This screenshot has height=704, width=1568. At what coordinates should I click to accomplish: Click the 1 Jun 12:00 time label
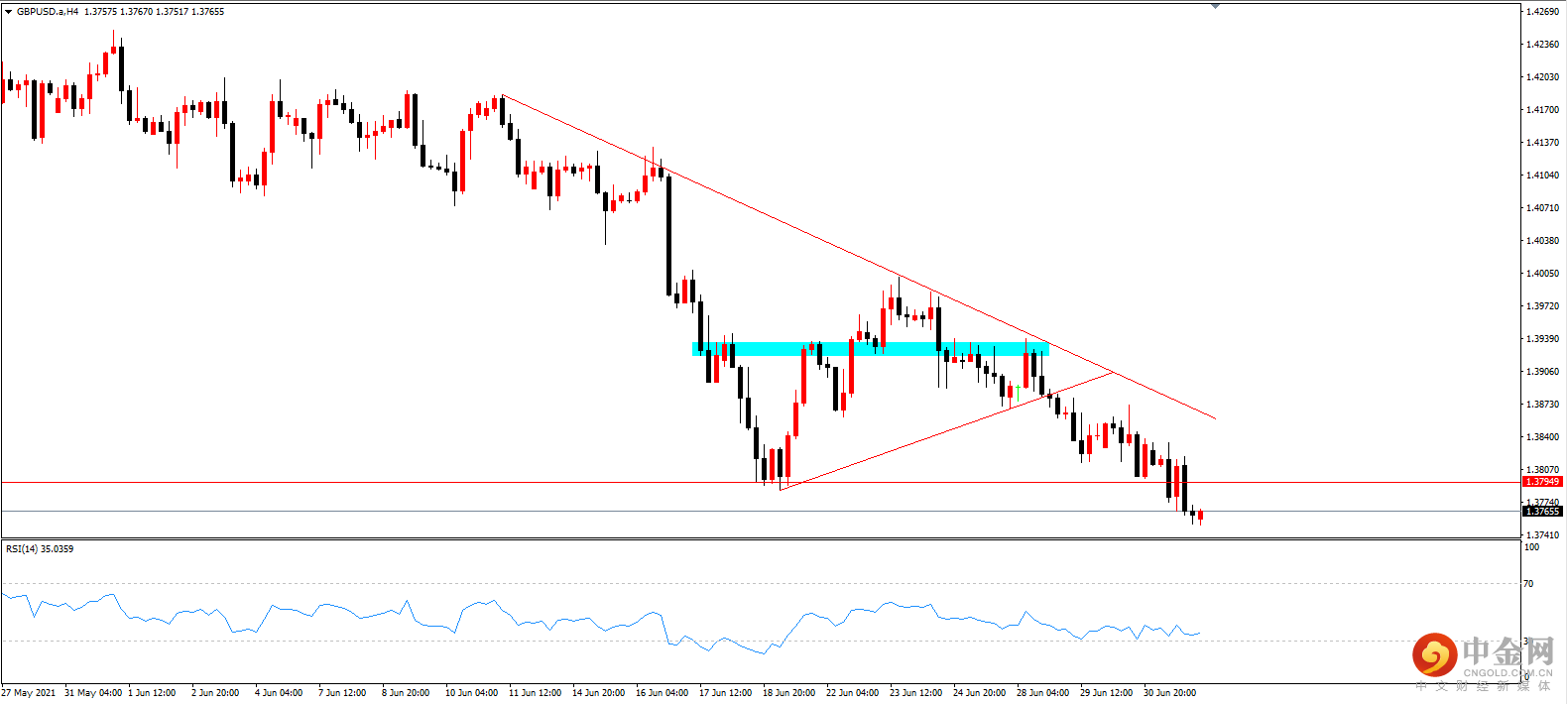(x=152, y=693)
